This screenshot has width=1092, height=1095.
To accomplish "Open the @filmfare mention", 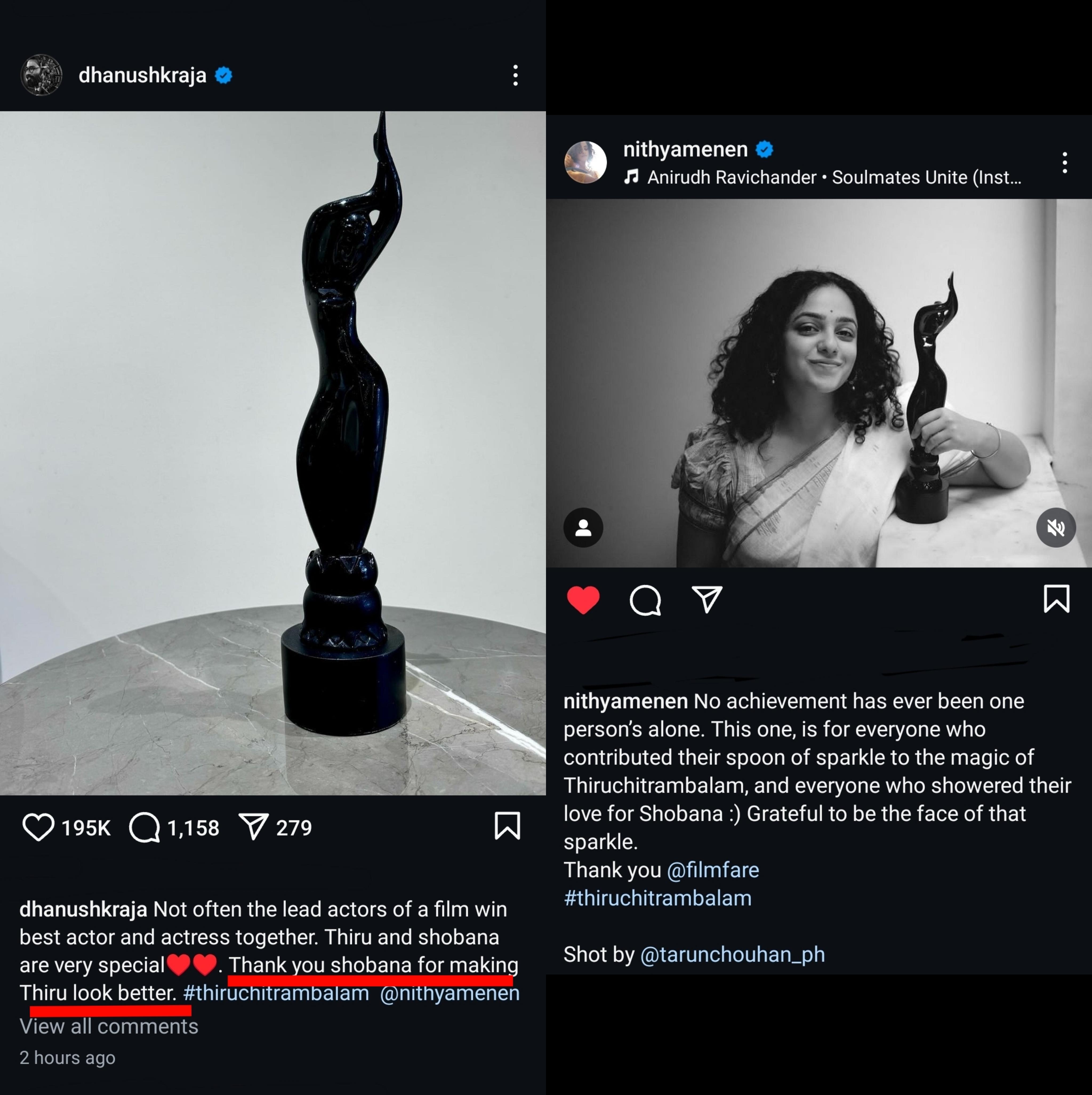I will (x=713, y=870).
